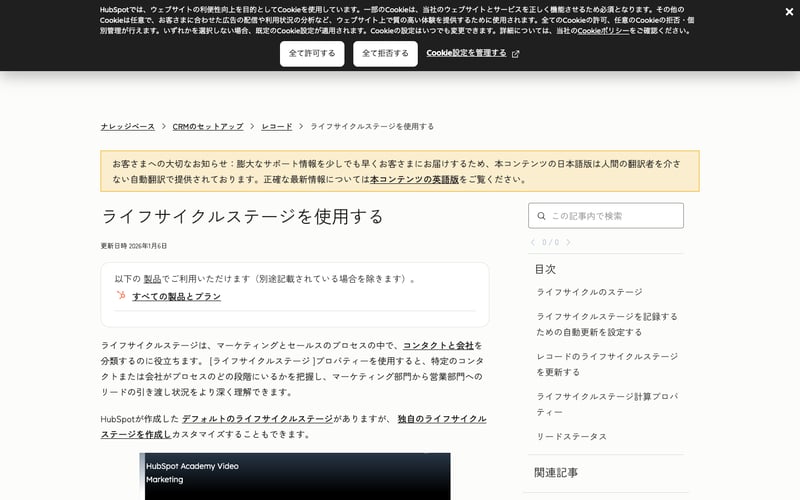Click the 0 / 0 search result counter
The height and width of the screenshot is (500, 800).
pyautogui.click(x=551, y=242)
